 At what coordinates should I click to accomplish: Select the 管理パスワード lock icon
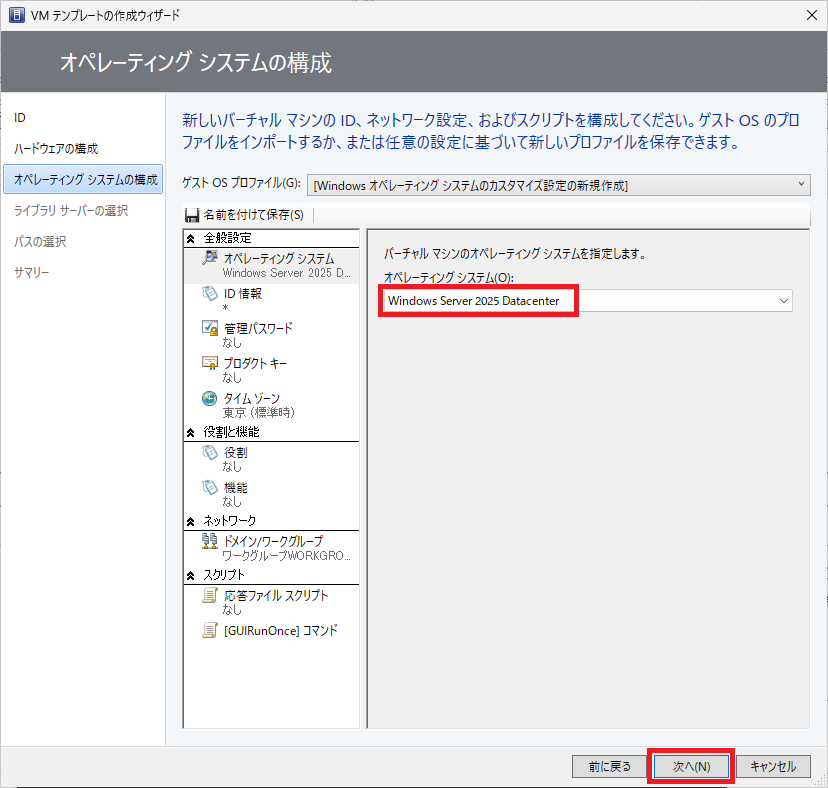[210, 328]
